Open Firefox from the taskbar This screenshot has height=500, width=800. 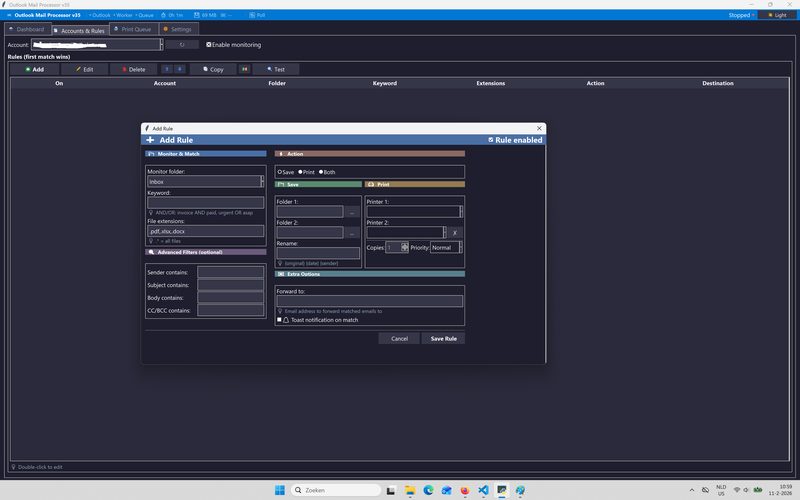click(x=465, y=490)
